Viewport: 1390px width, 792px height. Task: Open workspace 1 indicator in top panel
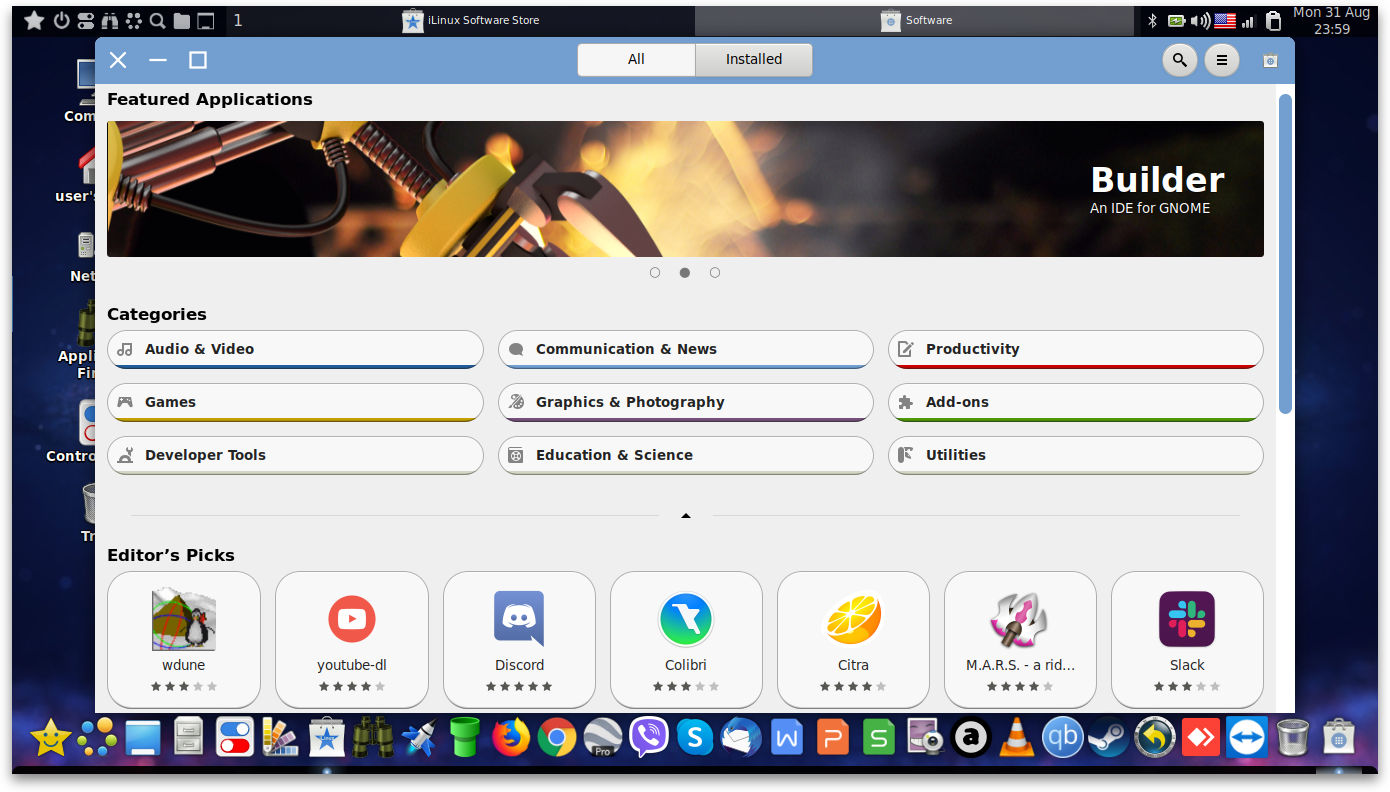[237, 20]
